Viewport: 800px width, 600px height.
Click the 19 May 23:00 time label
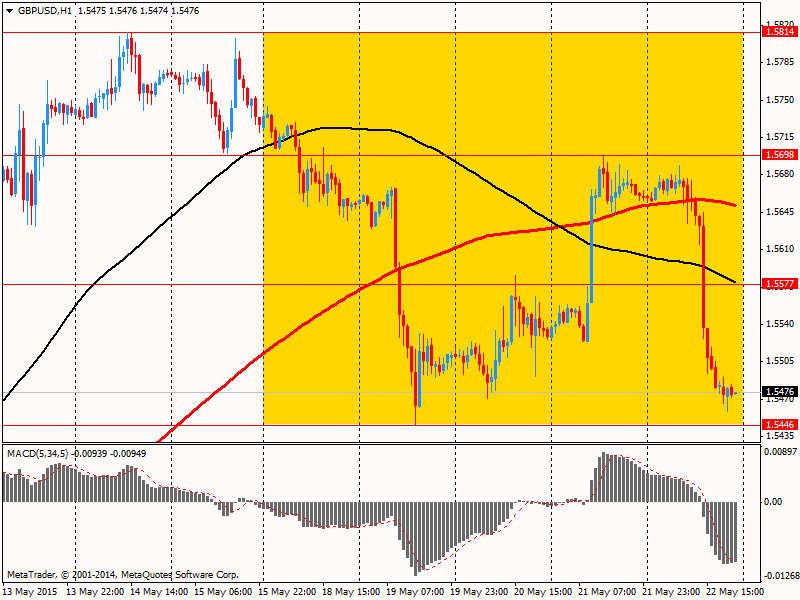click(x=479, y=592)
